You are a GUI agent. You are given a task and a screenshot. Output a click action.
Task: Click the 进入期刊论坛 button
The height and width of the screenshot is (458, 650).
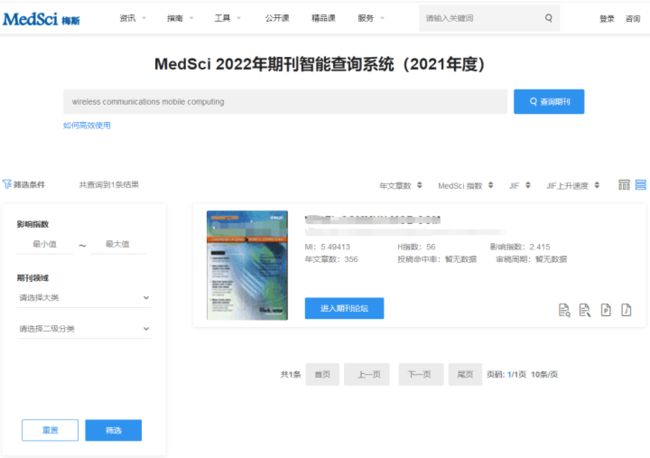[344, 308]
